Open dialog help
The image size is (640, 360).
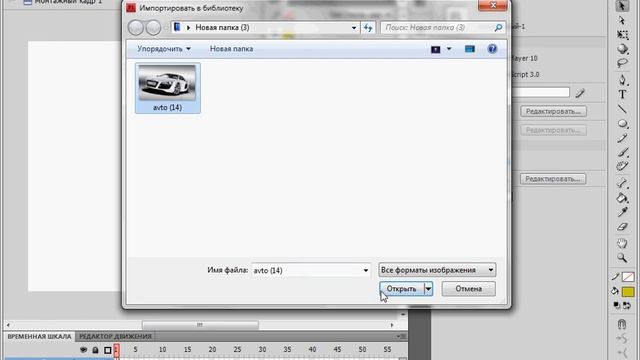pos(492,49)
